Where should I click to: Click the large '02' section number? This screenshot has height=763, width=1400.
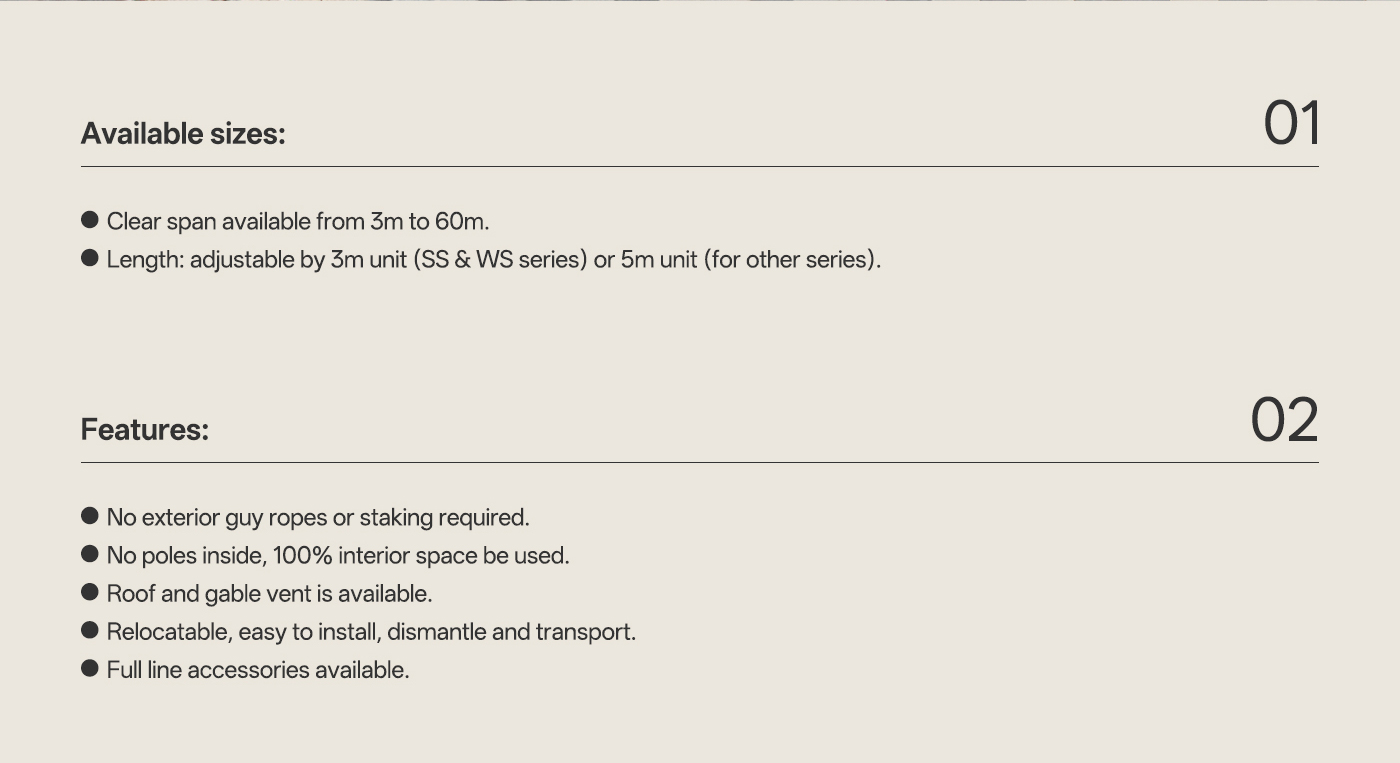pos(1285,419)
